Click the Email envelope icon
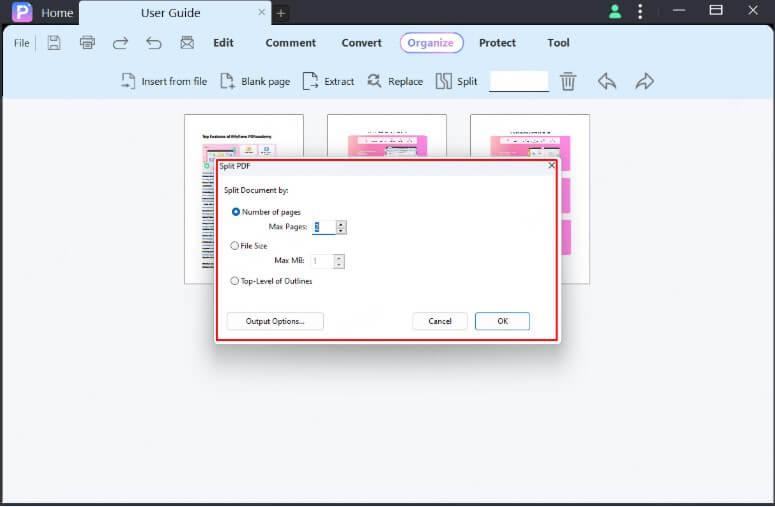Screen dimensions: 775x507 pos(187,43)
